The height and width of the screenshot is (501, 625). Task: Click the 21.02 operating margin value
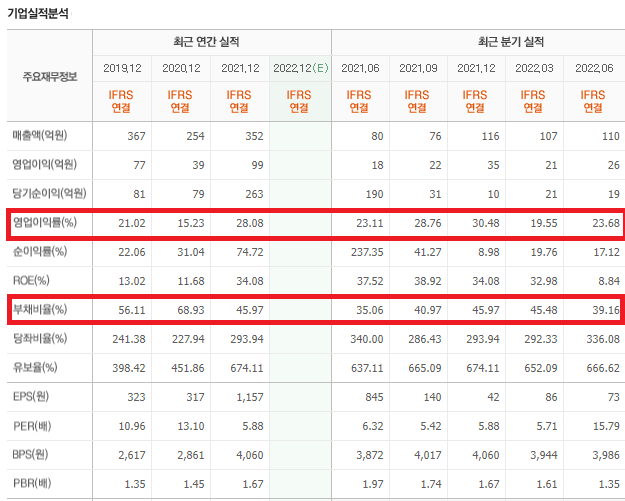(x=132, y=223)
